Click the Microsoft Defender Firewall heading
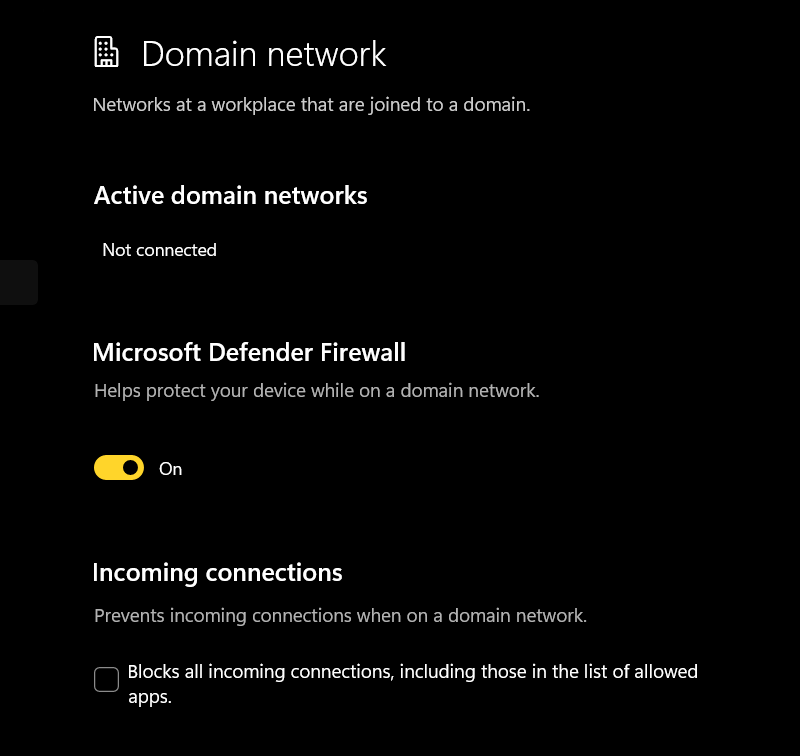The height and width of the screenshot is (756, 800). (x=249, y=352)
